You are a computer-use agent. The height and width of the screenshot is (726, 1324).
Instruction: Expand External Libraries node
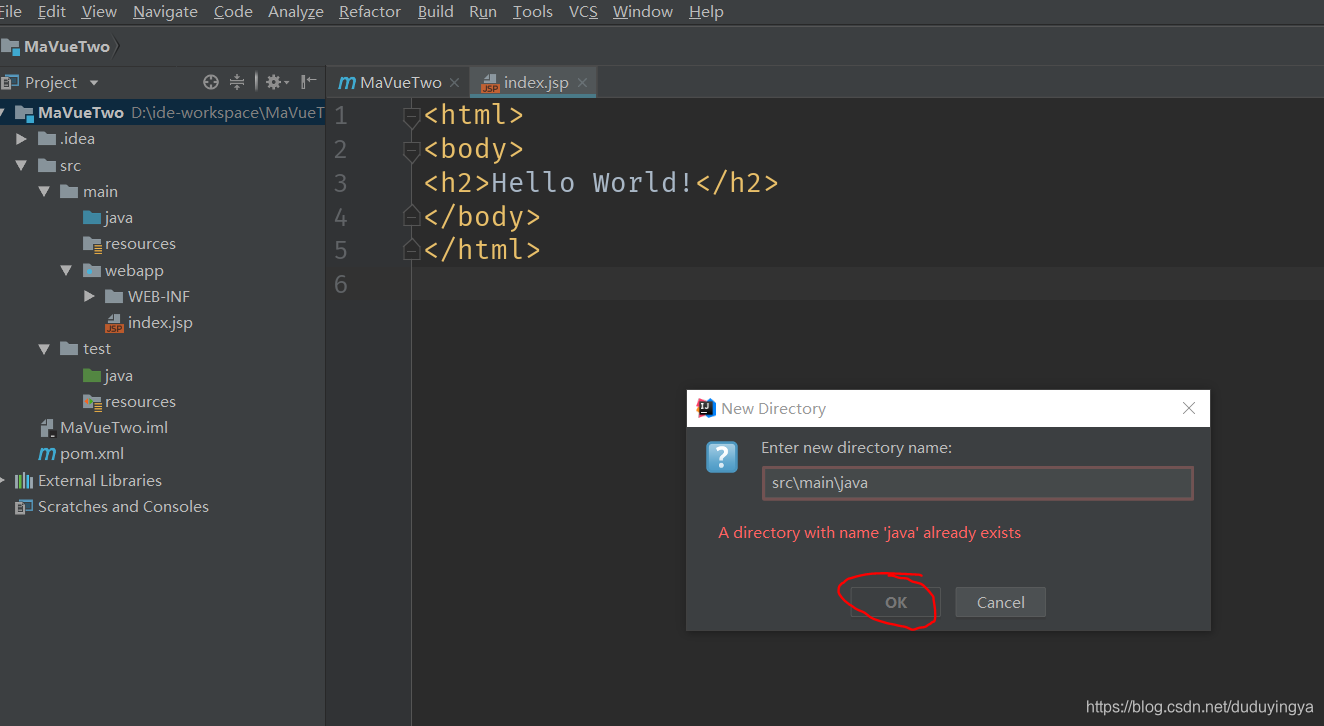[3, 481]
